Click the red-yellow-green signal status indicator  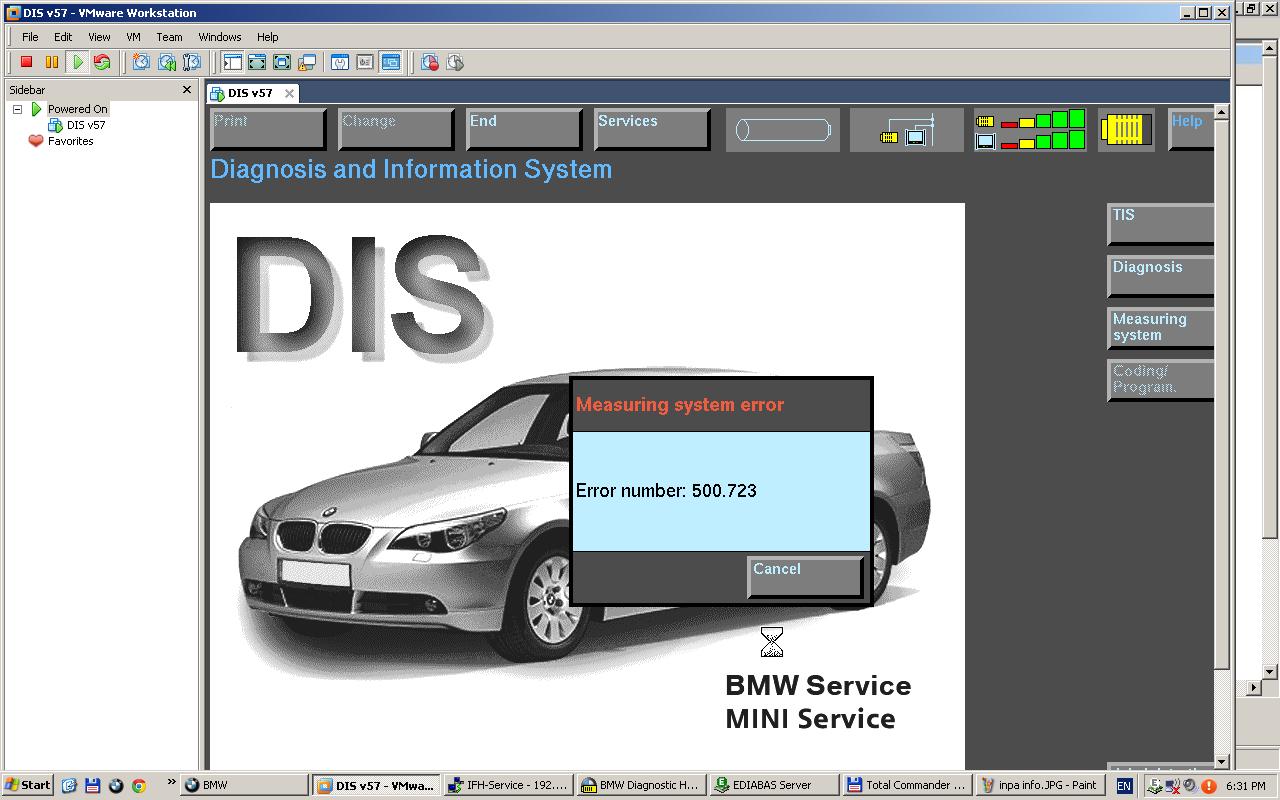coord(1031,130)
